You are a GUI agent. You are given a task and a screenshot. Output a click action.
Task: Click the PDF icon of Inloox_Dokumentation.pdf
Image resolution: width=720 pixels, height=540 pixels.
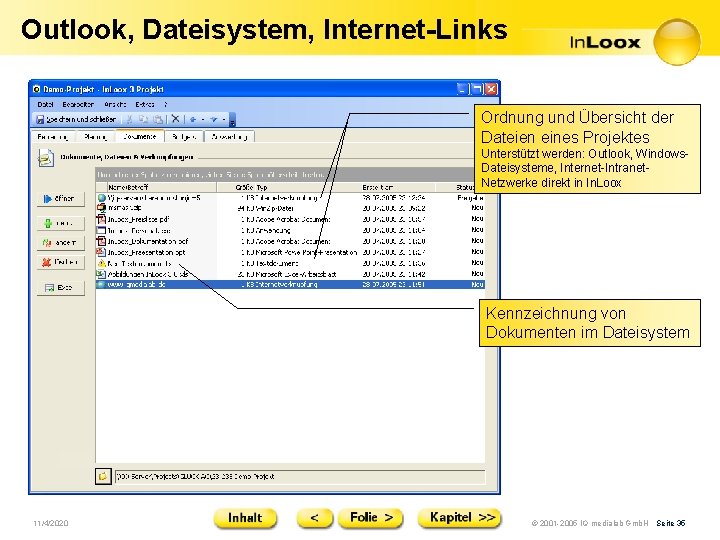click(x=101, y=241)
